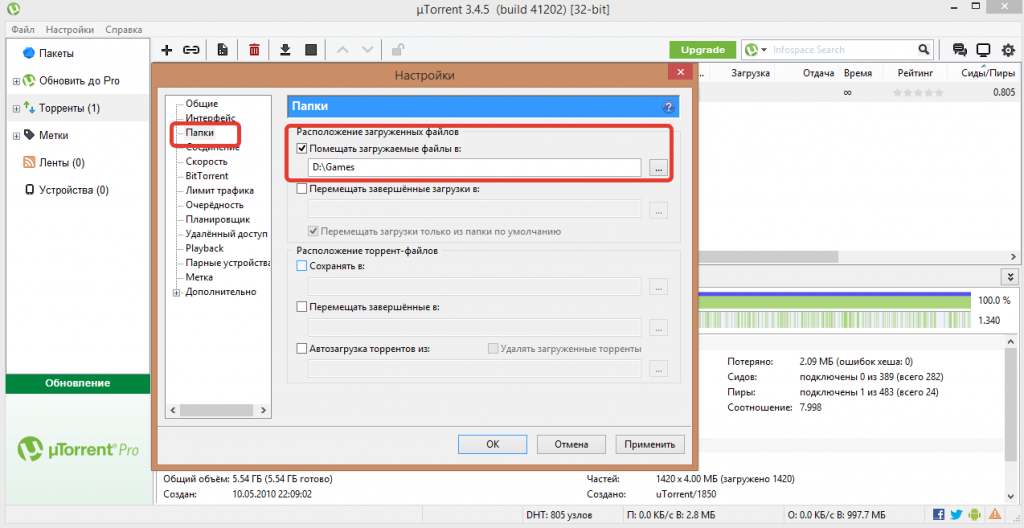Select Общие in settings tree

pyautogui.click(x=202, y=103)
